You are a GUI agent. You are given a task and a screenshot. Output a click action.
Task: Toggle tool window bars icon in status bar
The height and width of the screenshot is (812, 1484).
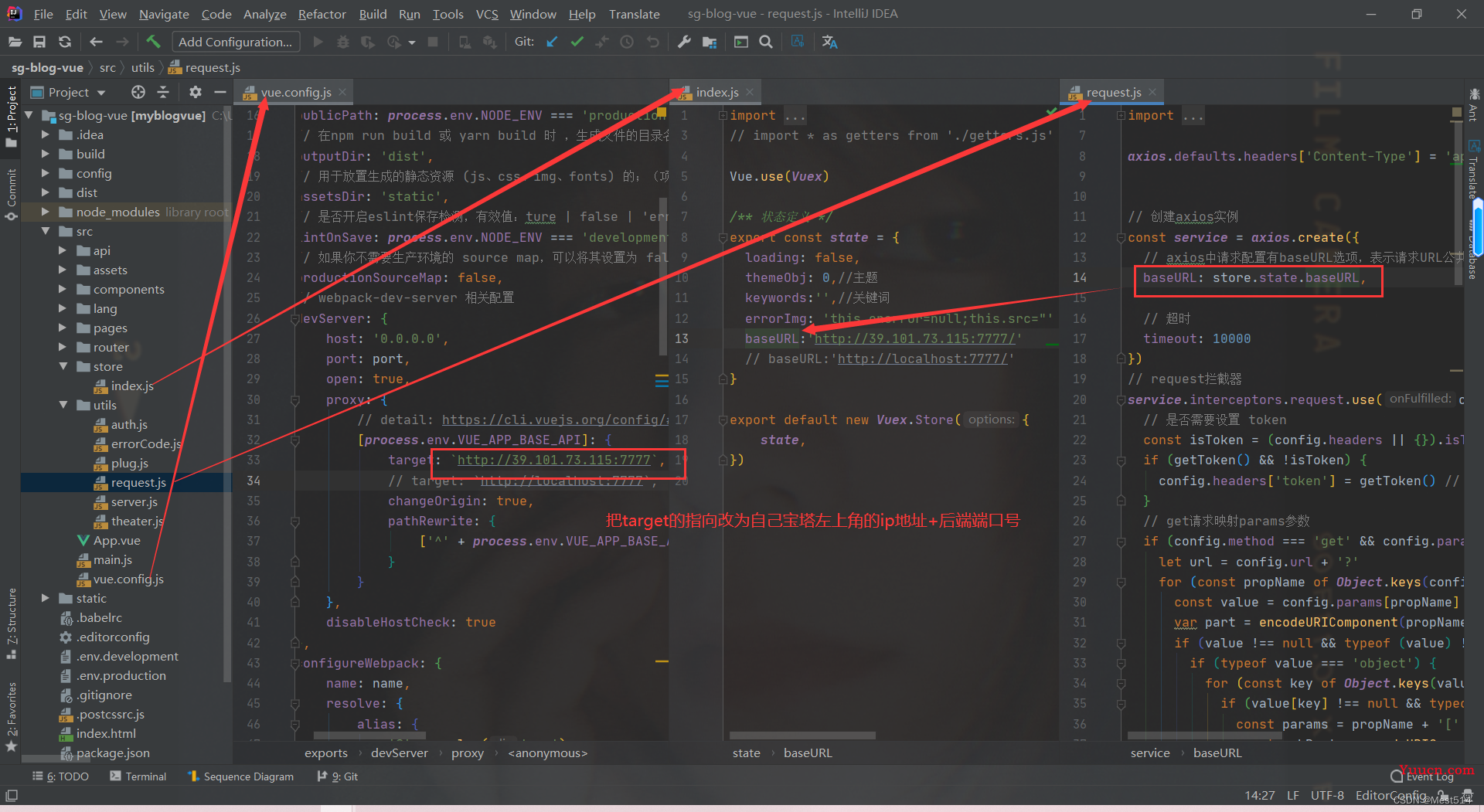click(x=12, y=795)
